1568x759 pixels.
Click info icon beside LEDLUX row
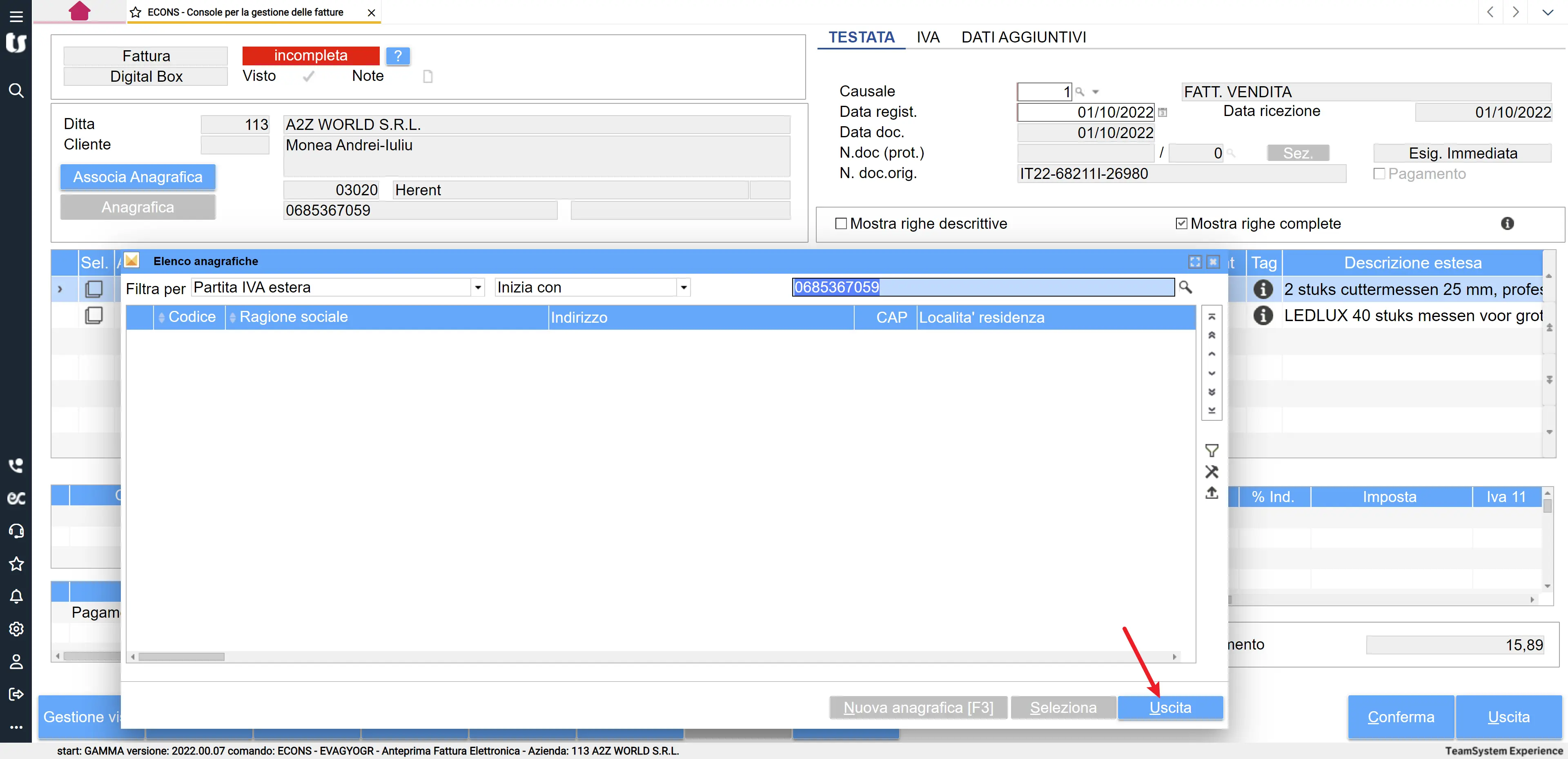[x=1263, y=315]
